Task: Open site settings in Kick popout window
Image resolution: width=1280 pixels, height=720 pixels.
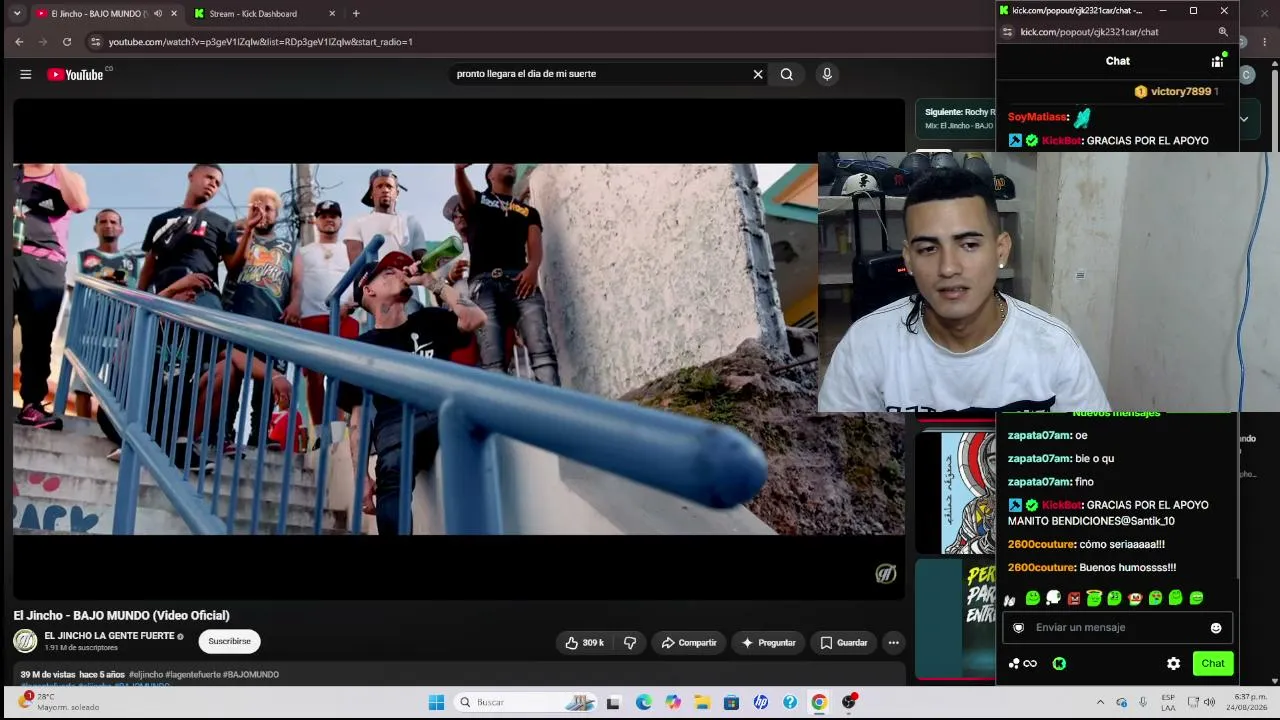Action: click(x=1007, y=32)
